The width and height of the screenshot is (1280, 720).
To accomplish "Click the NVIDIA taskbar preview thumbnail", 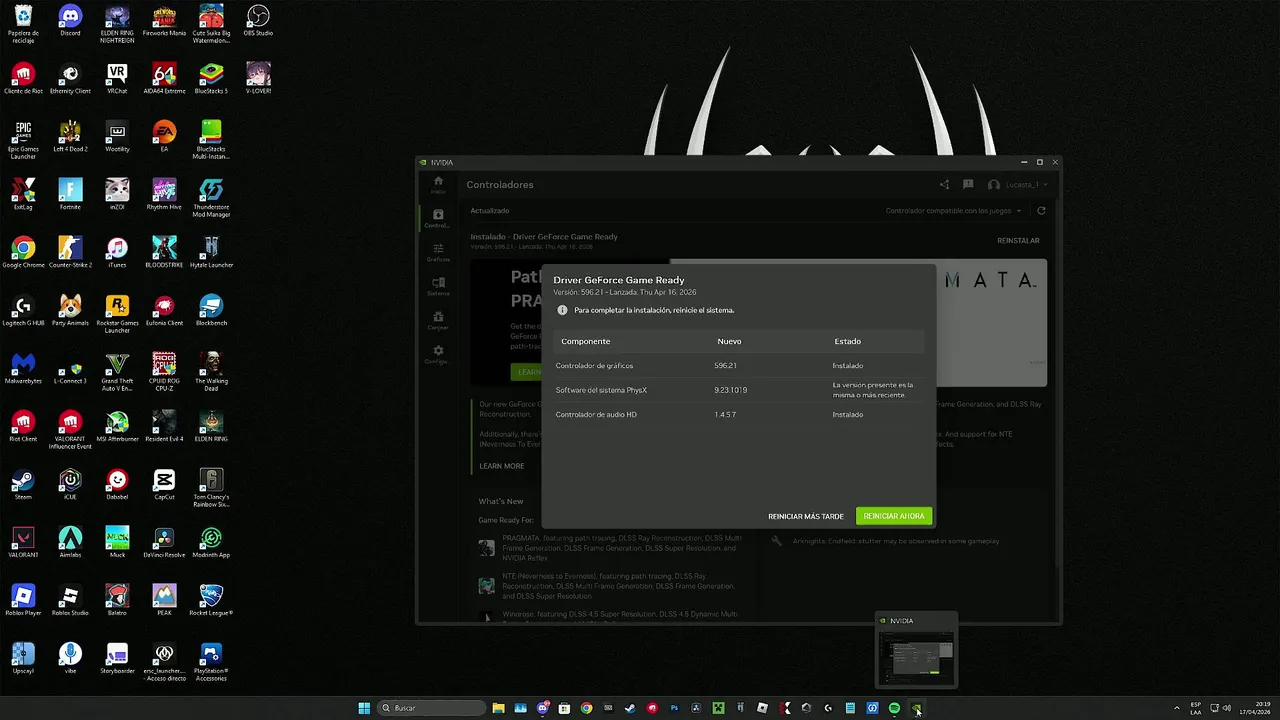I will [916, 659].
